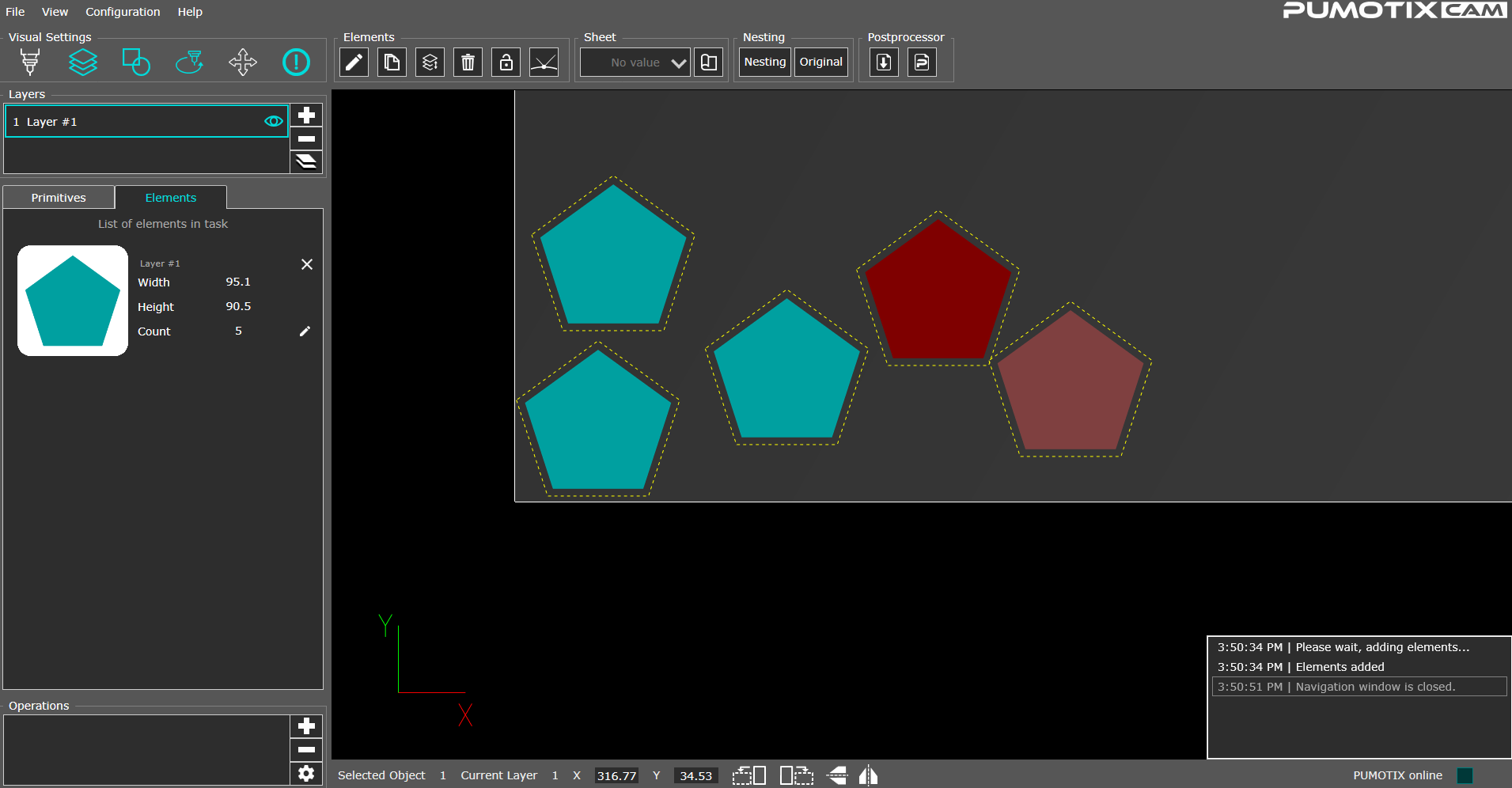This screenshot has width=1512, height=788.
Task: Click the Count value 5
Action: tap(238, 331)
